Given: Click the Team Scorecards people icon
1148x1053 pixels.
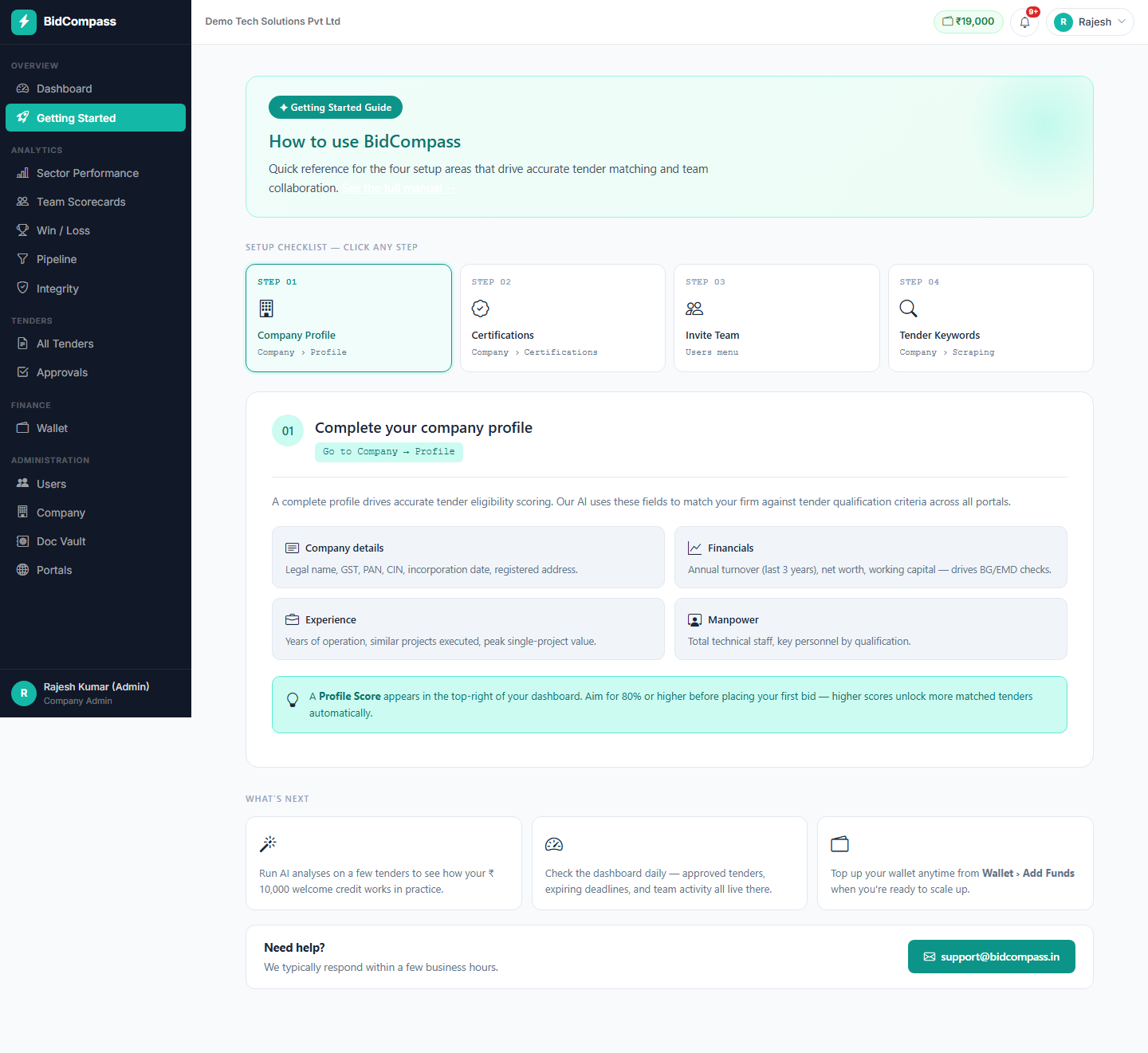Looking at the screenshot, I should 22,202.
